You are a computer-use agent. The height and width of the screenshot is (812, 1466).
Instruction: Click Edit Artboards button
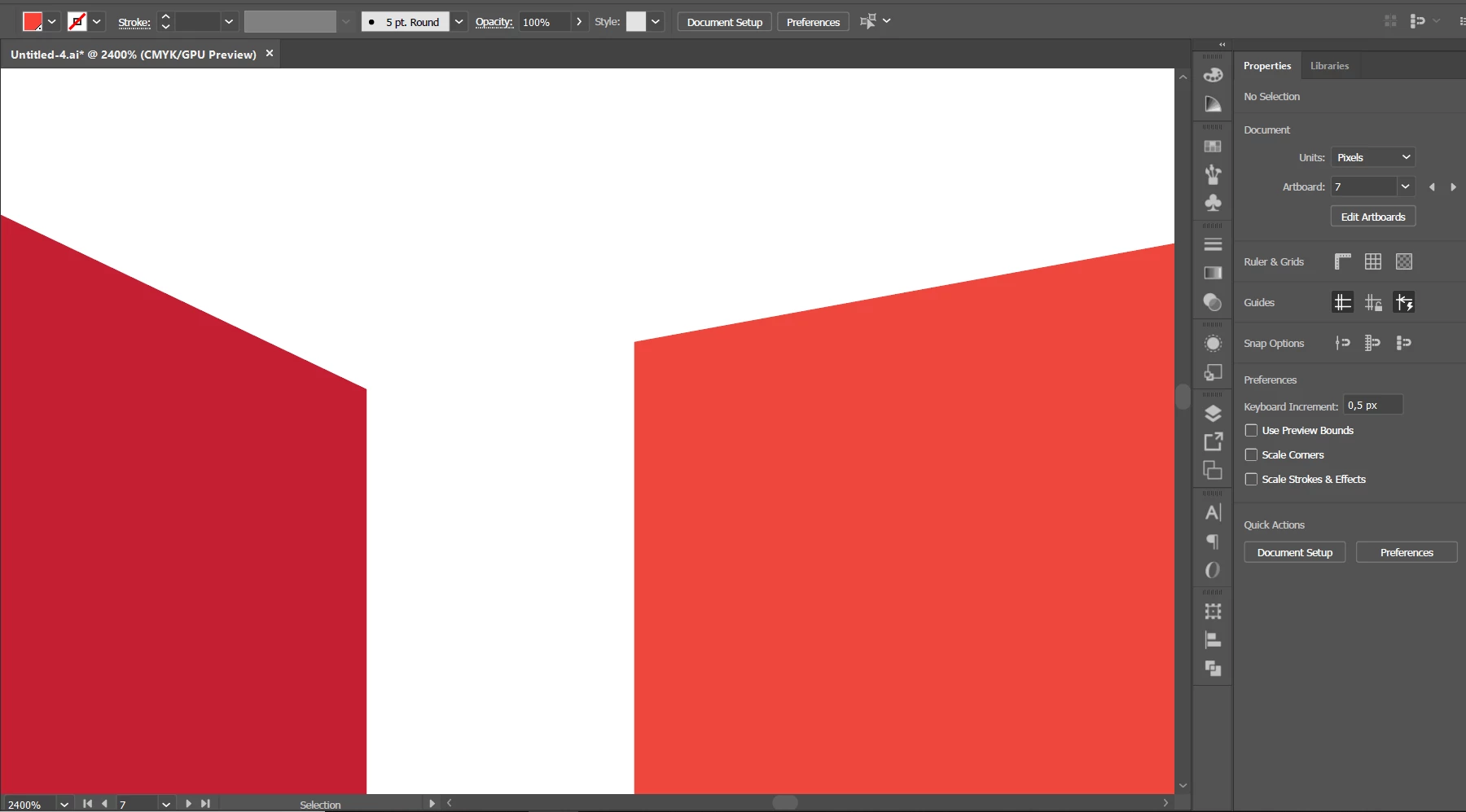[1373, 217]
